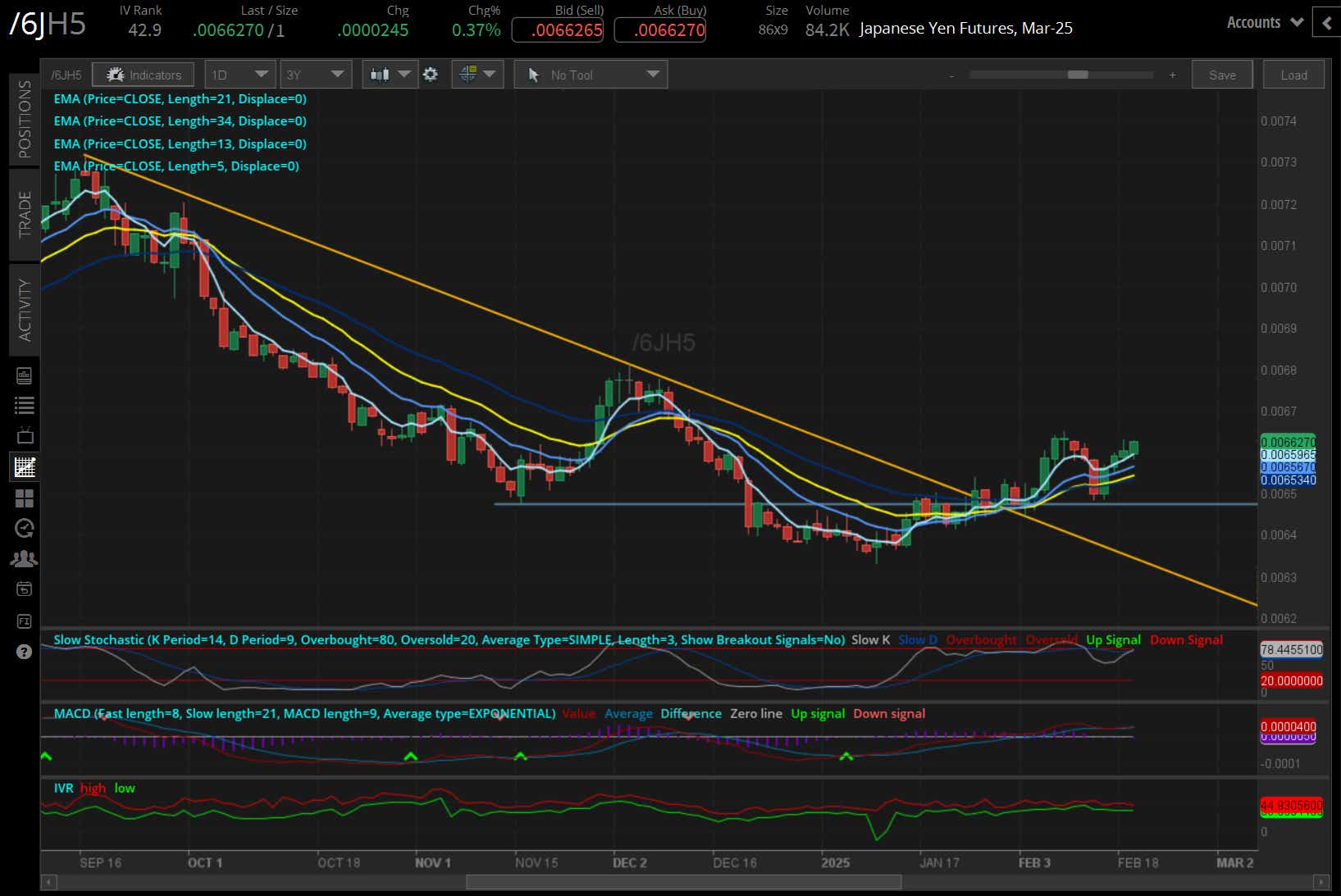Switch to the TRADE tab
The image size is (1341, 896).
(x=25, y=215)
